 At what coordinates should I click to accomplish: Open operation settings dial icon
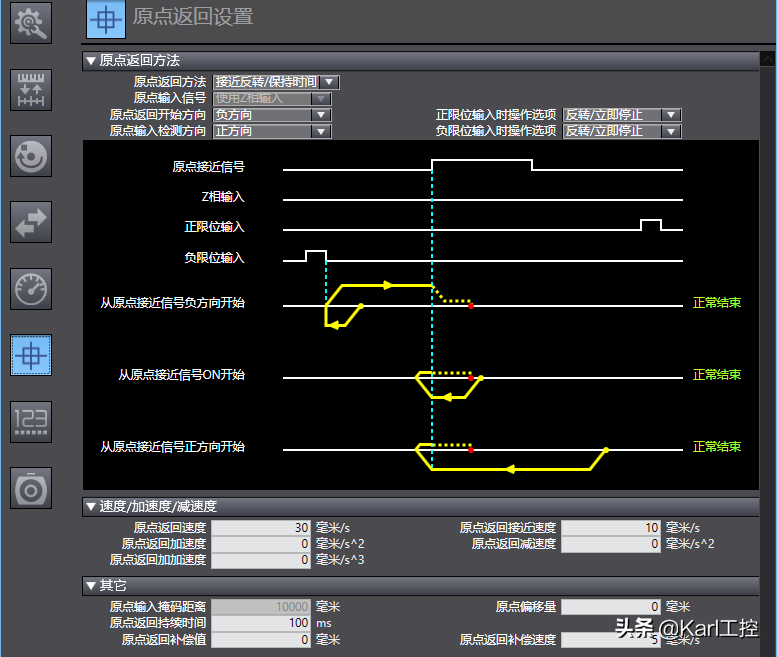click(x=31, y=155)
